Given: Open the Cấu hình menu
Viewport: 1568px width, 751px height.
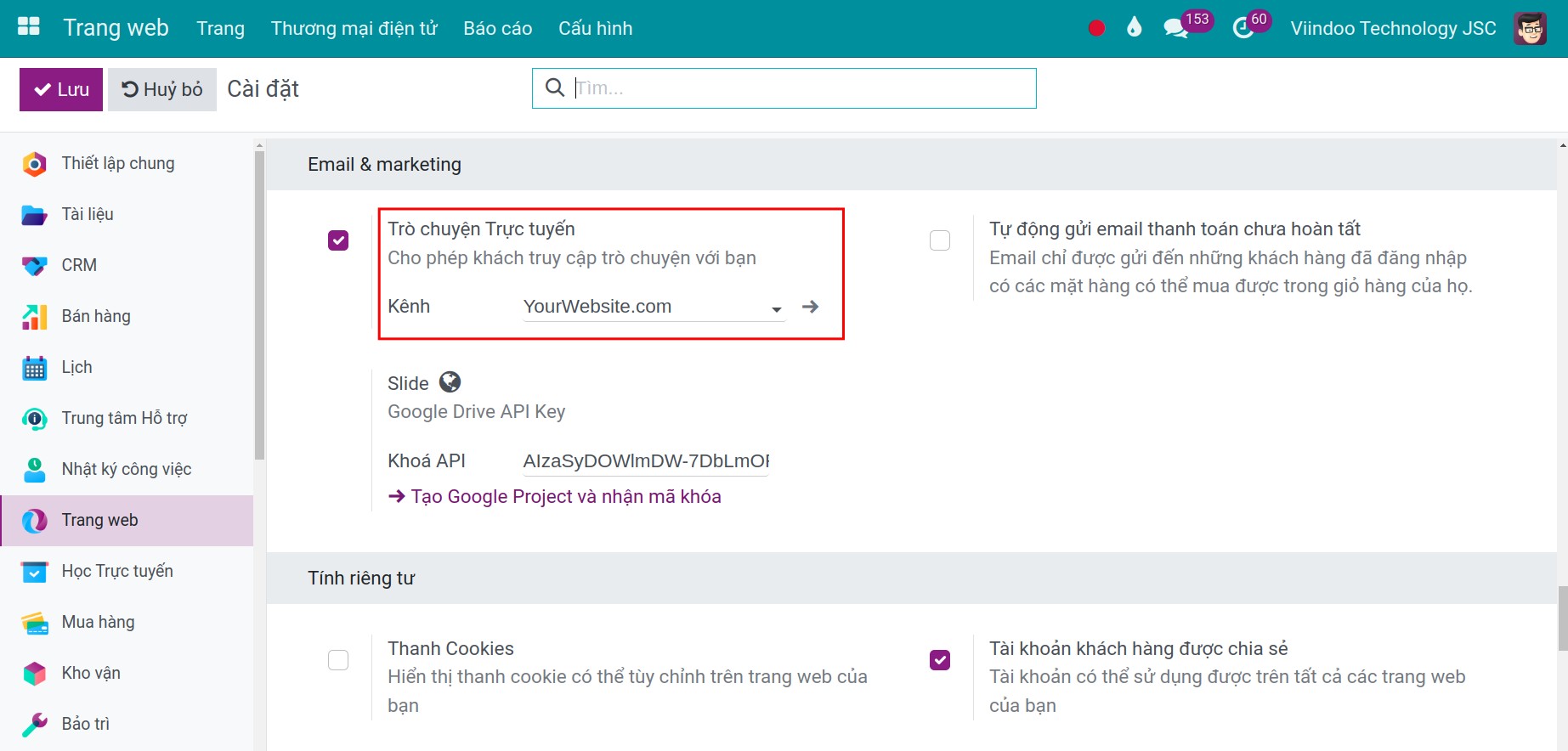Looking at the screenshot, I should coord(595,29).
